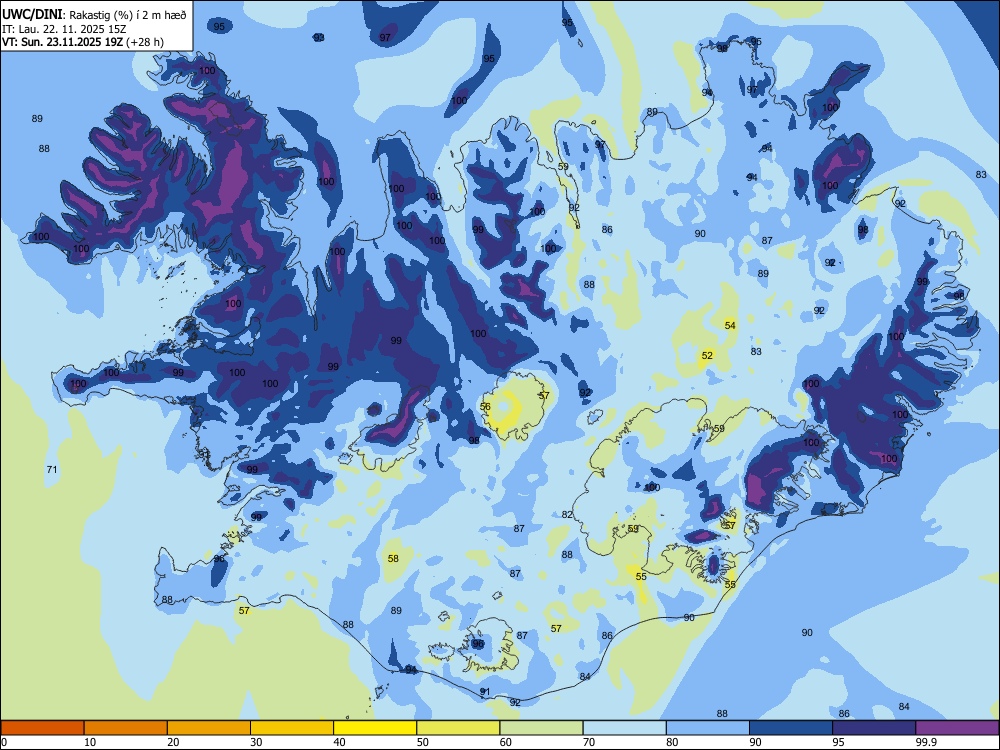This screenshot has width=1000, height=750.
Task: Click the '54' humidity value on the map
Action: point(730,325)
